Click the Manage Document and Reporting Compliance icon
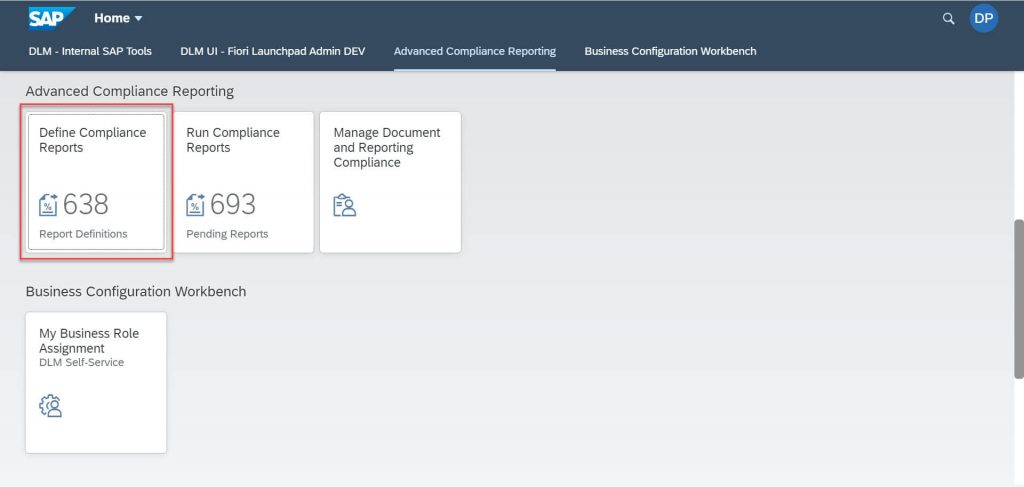 [344, 205]
